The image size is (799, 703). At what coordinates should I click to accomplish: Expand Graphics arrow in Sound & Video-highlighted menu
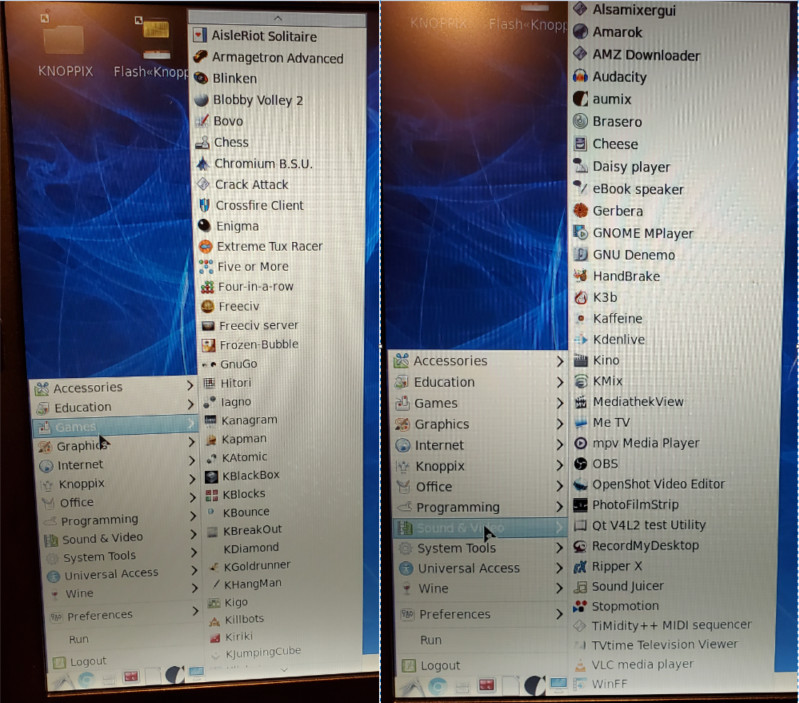point(560,424)
